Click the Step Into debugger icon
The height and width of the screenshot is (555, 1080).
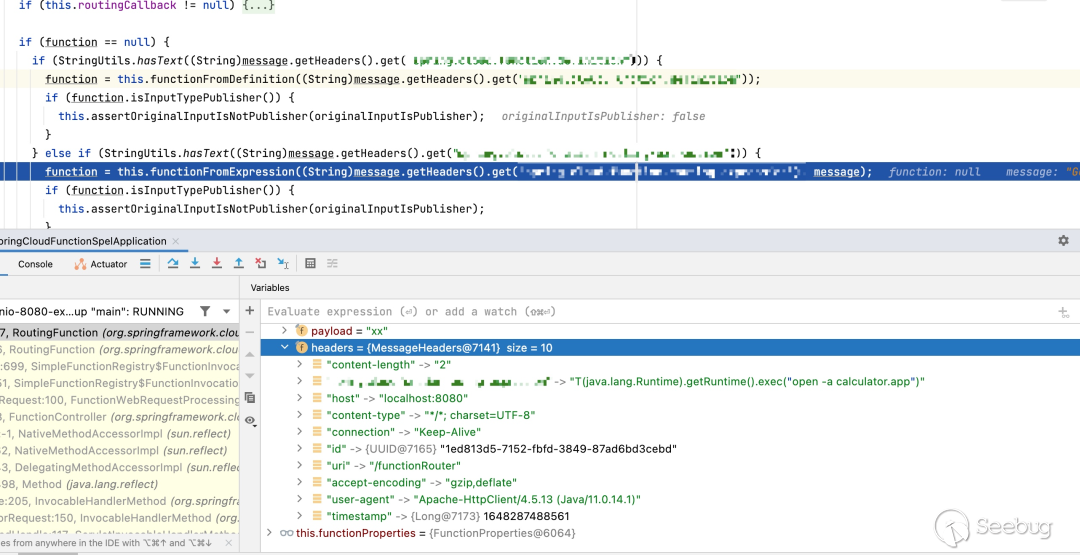click(x=195, y=264)
